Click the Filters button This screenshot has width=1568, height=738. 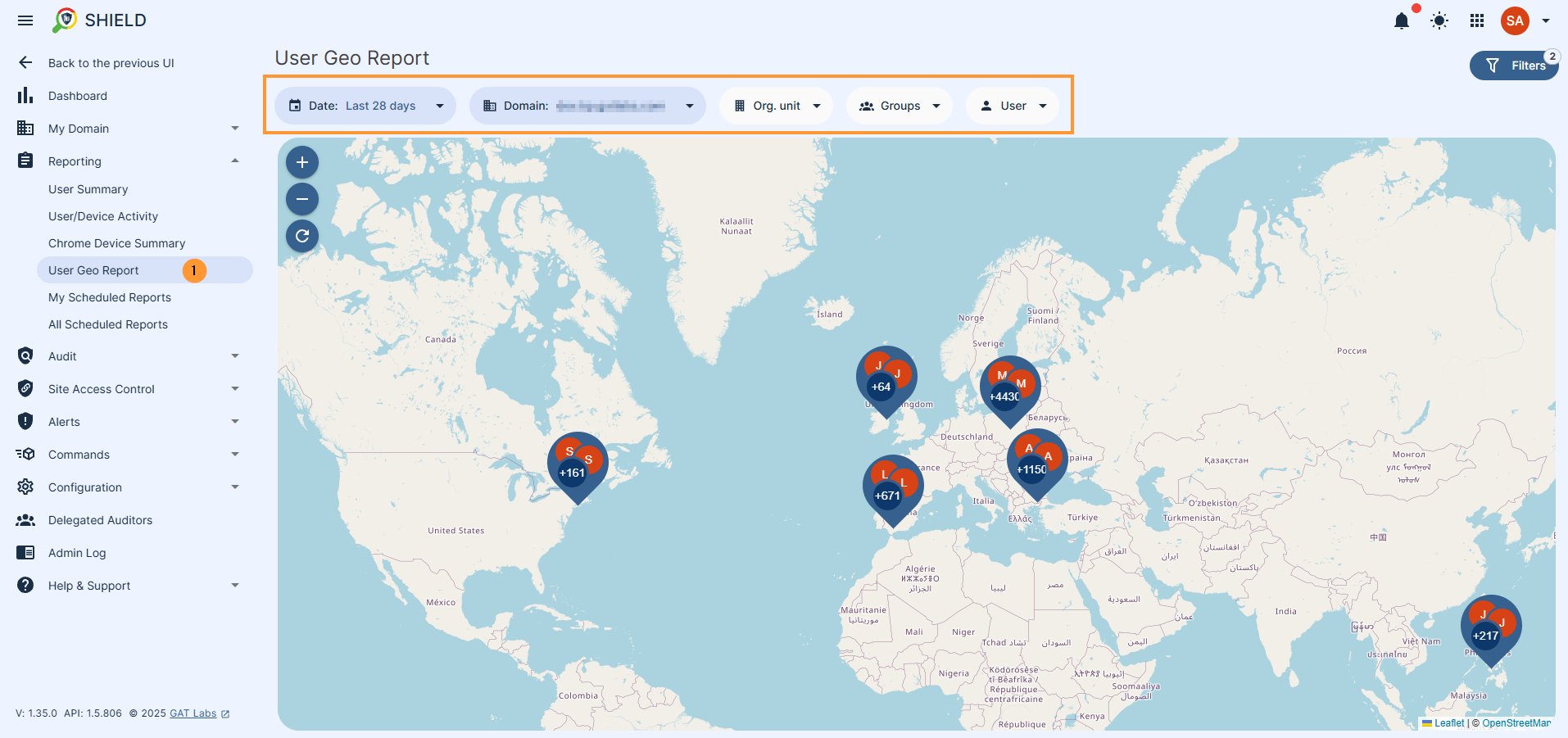[1514, 66]
